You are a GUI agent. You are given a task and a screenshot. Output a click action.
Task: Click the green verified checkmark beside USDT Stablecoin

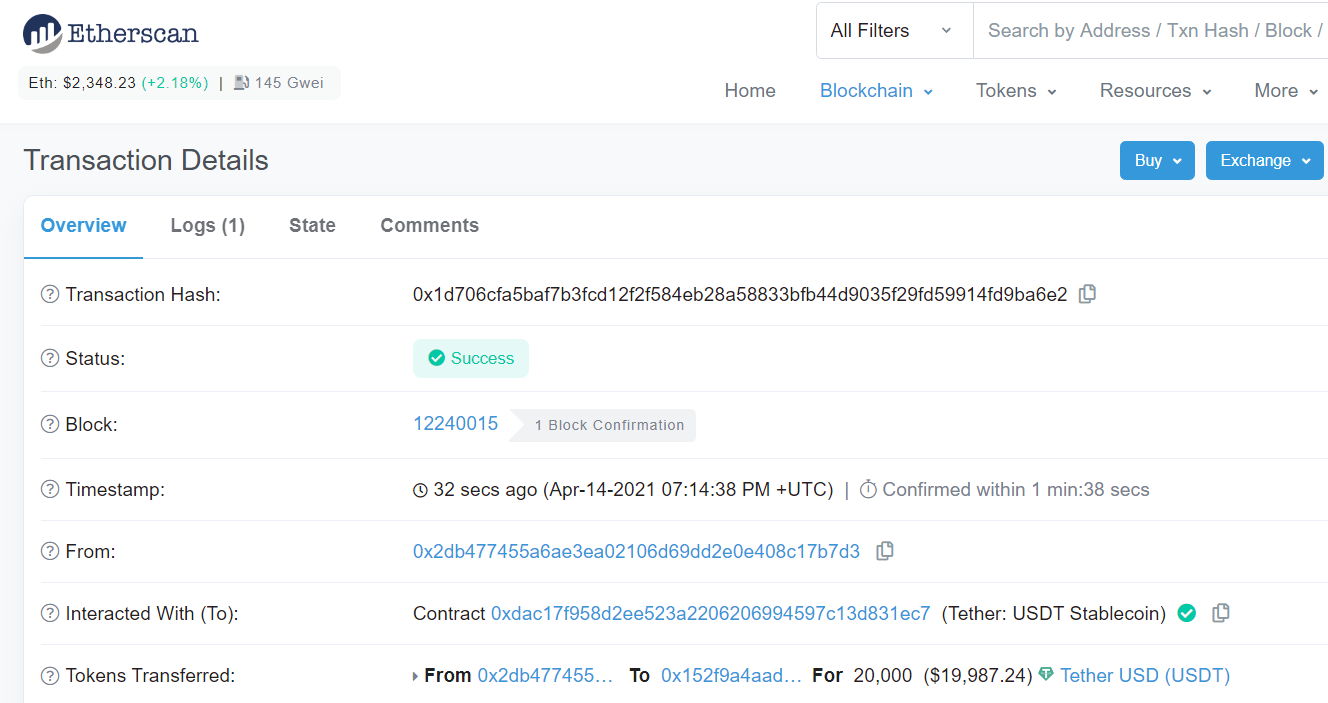pyautogui.click(x=1187, y=613)
